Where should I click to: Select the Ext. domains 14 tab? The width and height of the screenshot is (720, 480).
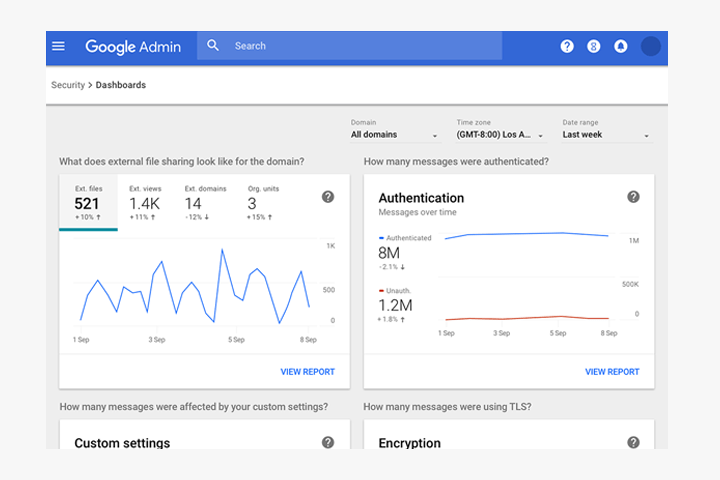click(x=205, y=203)
